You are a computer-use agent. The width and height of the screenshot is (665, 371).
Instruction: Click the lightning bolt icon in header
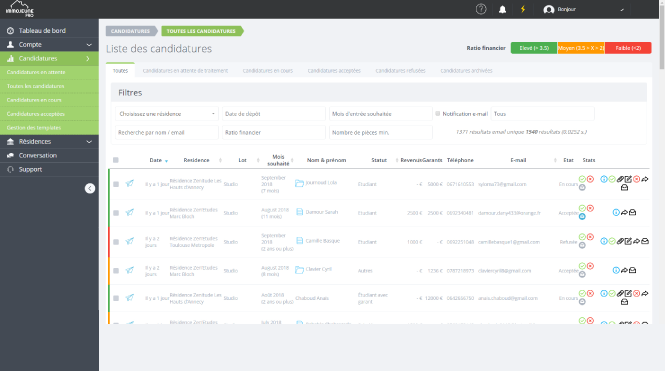(x=523, y=9)
